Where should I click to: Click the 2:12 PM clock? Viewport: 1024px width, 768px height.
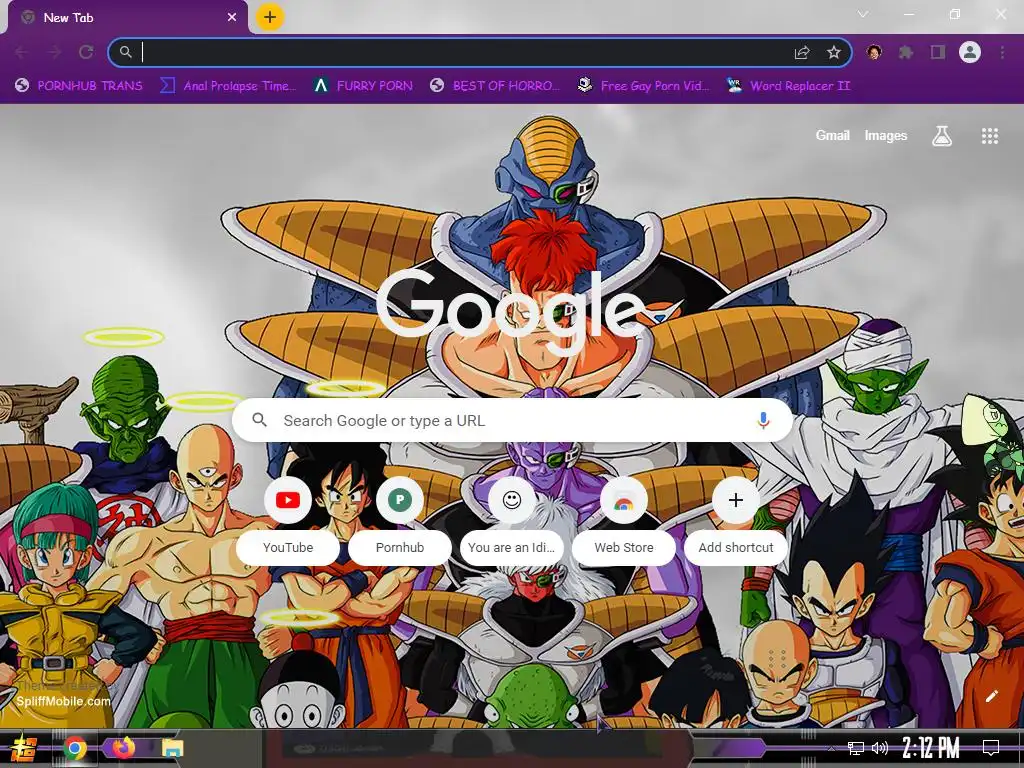point(931,748)
